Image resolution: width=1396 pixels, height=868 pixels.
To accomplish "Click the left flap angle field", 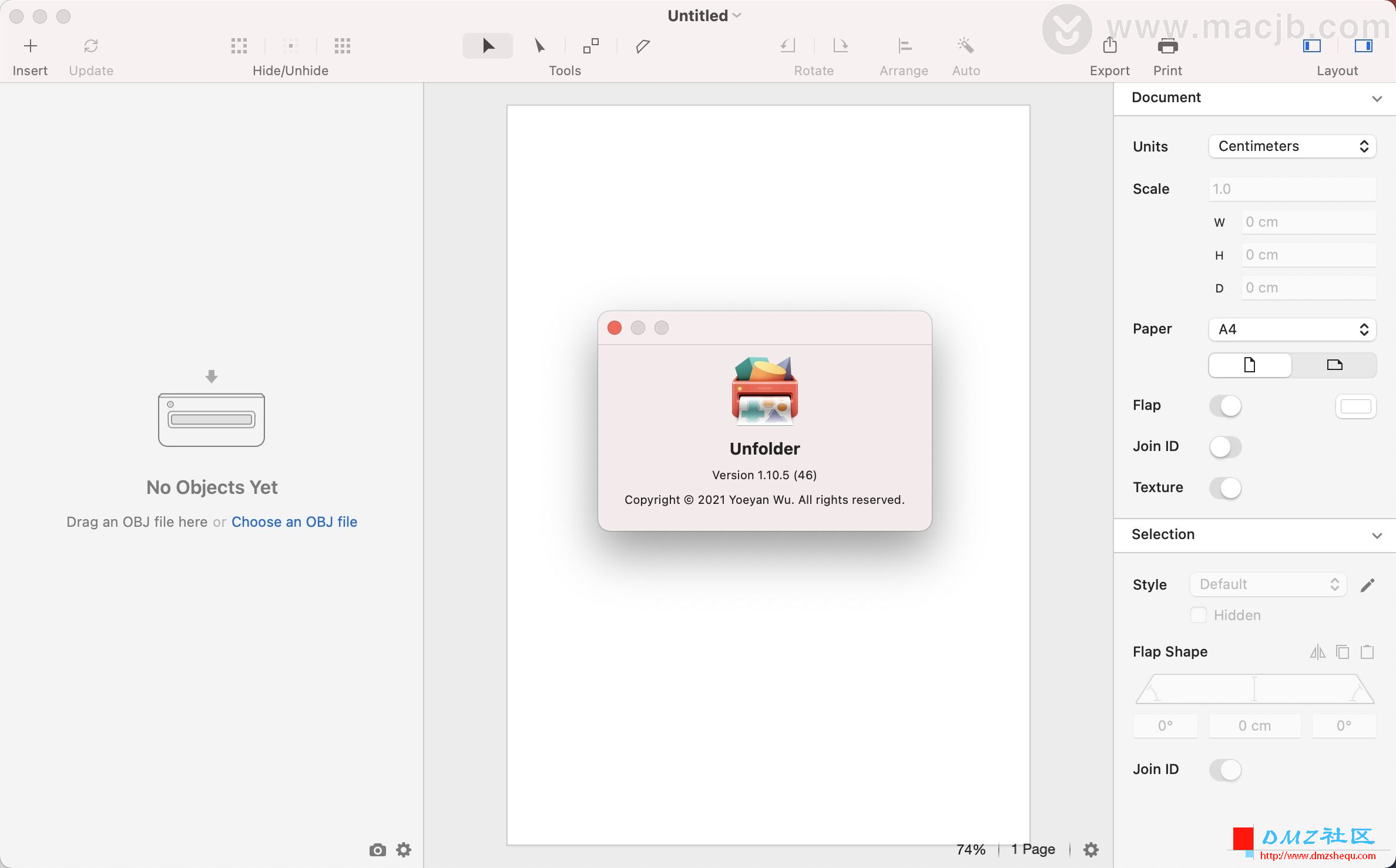I will click(1166, 726).
